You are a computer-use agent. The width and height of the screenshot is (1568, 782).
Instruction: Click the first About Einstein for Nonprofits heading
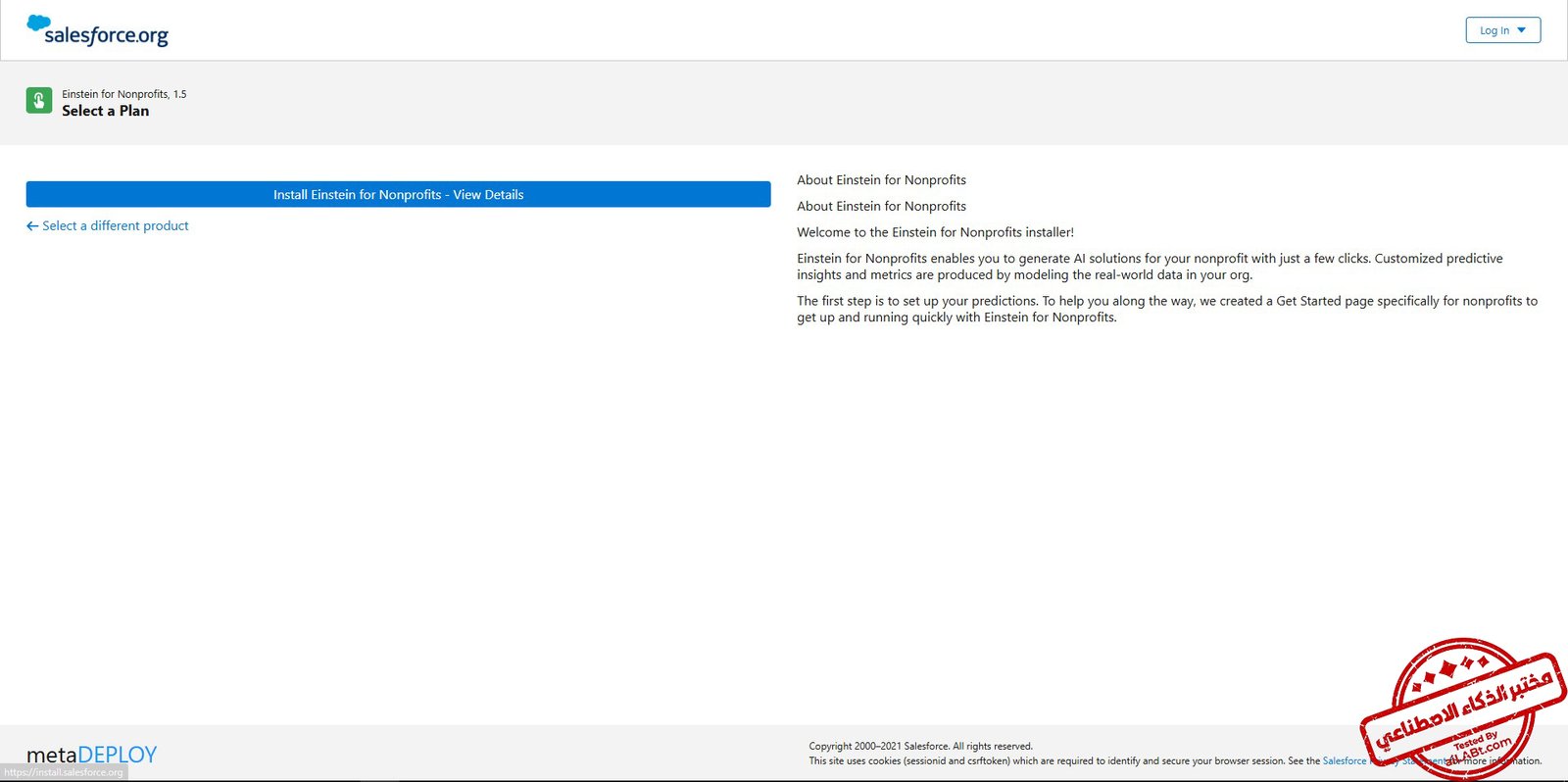point(881,180)
